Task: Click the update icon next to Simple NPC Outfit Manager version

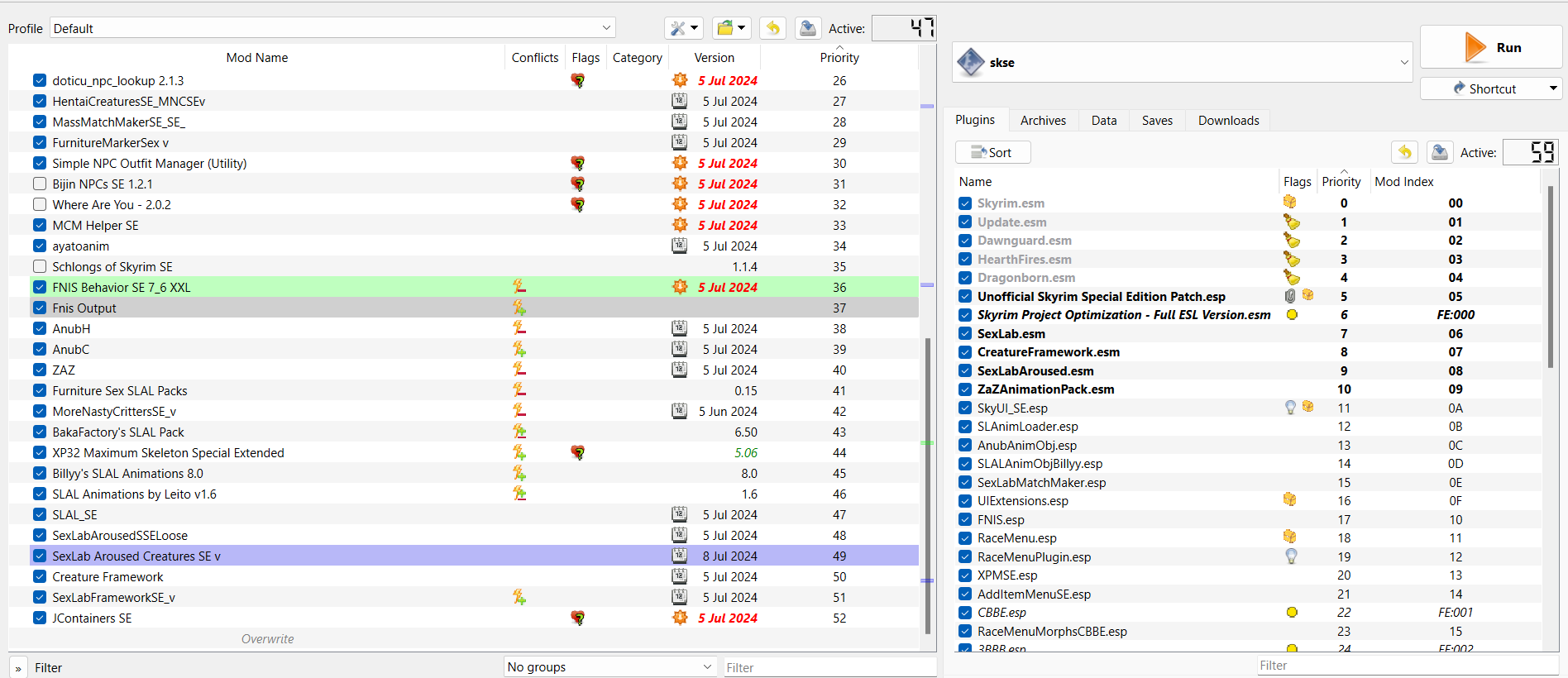Action: pyautogui.click(x=680, y=163)
